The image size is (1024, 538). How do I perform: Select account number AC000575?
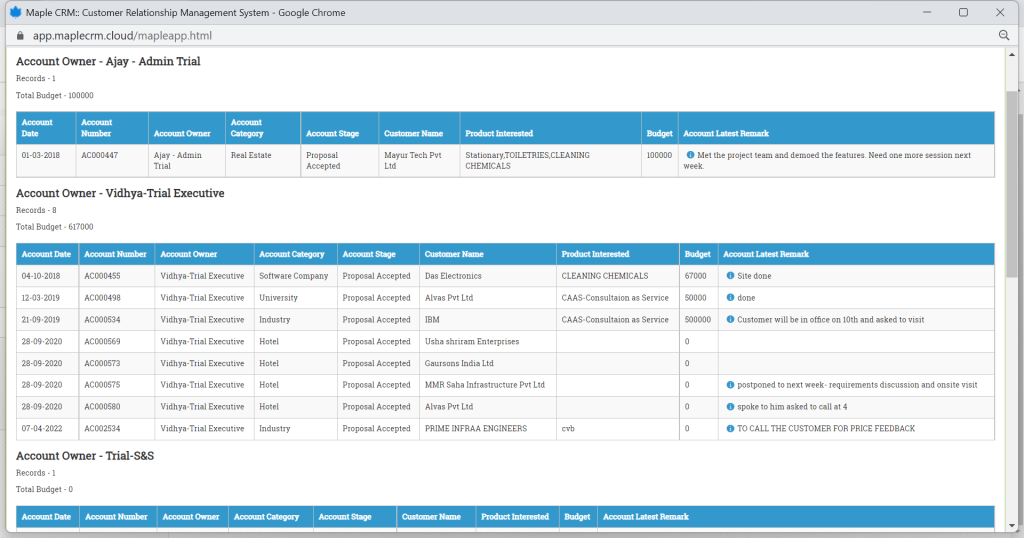(103, 385)
